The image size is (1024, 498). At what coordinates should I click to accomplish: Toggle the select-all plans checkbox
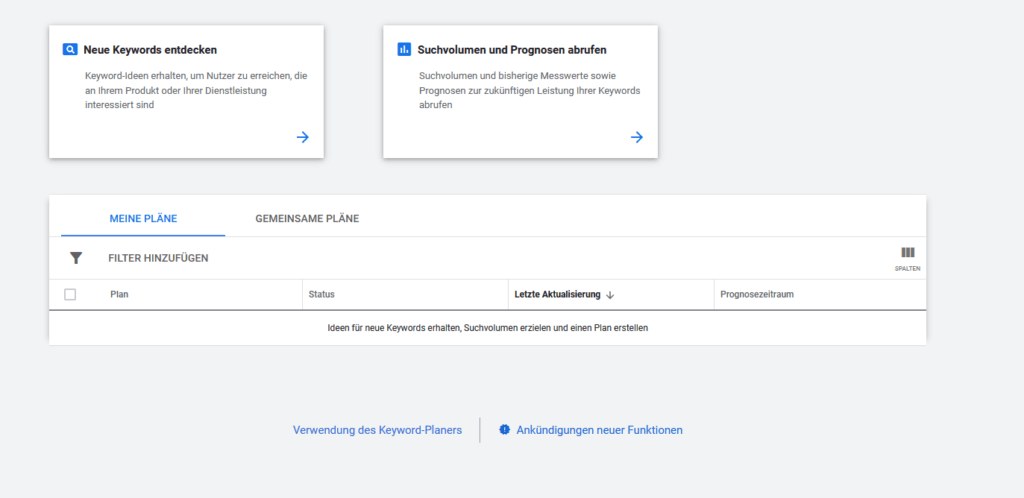click(x=70, y=295)
